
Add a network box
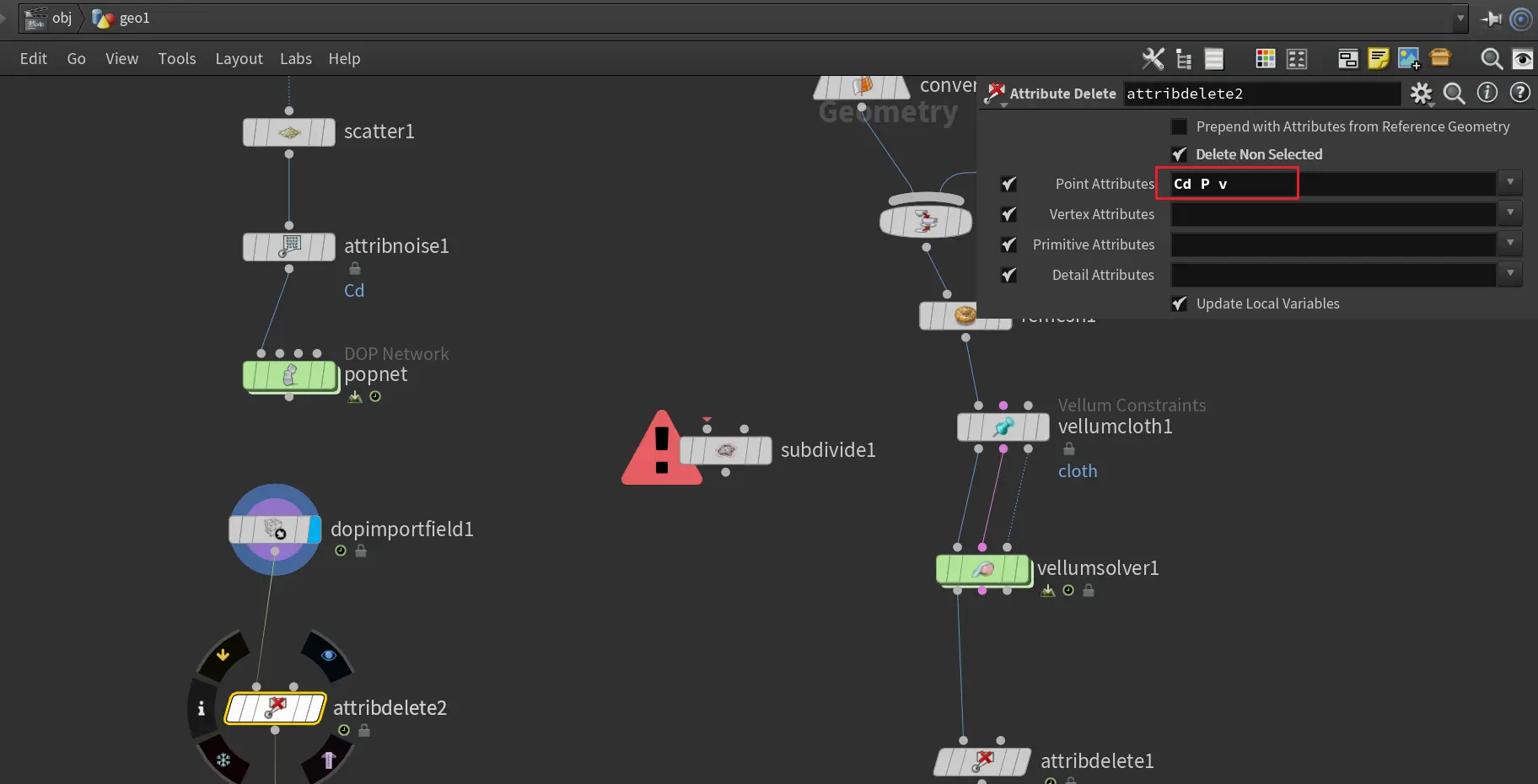[x=1347, y=58]
